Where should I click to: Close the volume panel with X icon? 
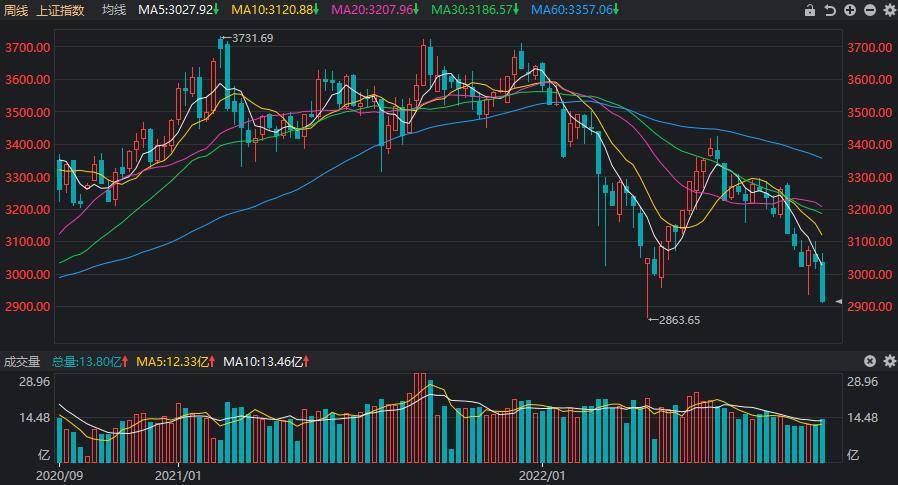870,361
